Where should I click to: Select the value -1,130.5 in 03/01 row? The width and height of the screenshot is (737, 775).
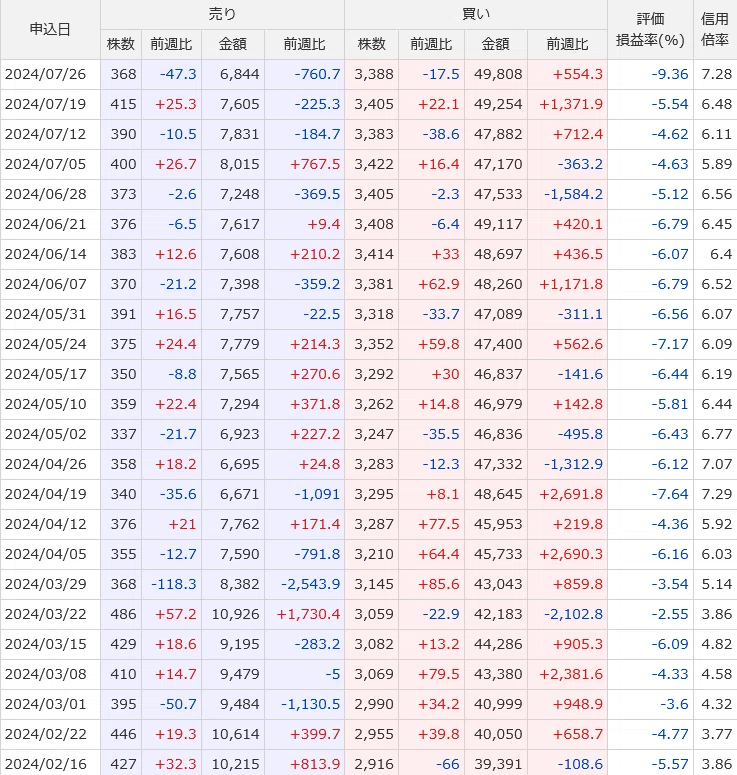click(304, 704)
